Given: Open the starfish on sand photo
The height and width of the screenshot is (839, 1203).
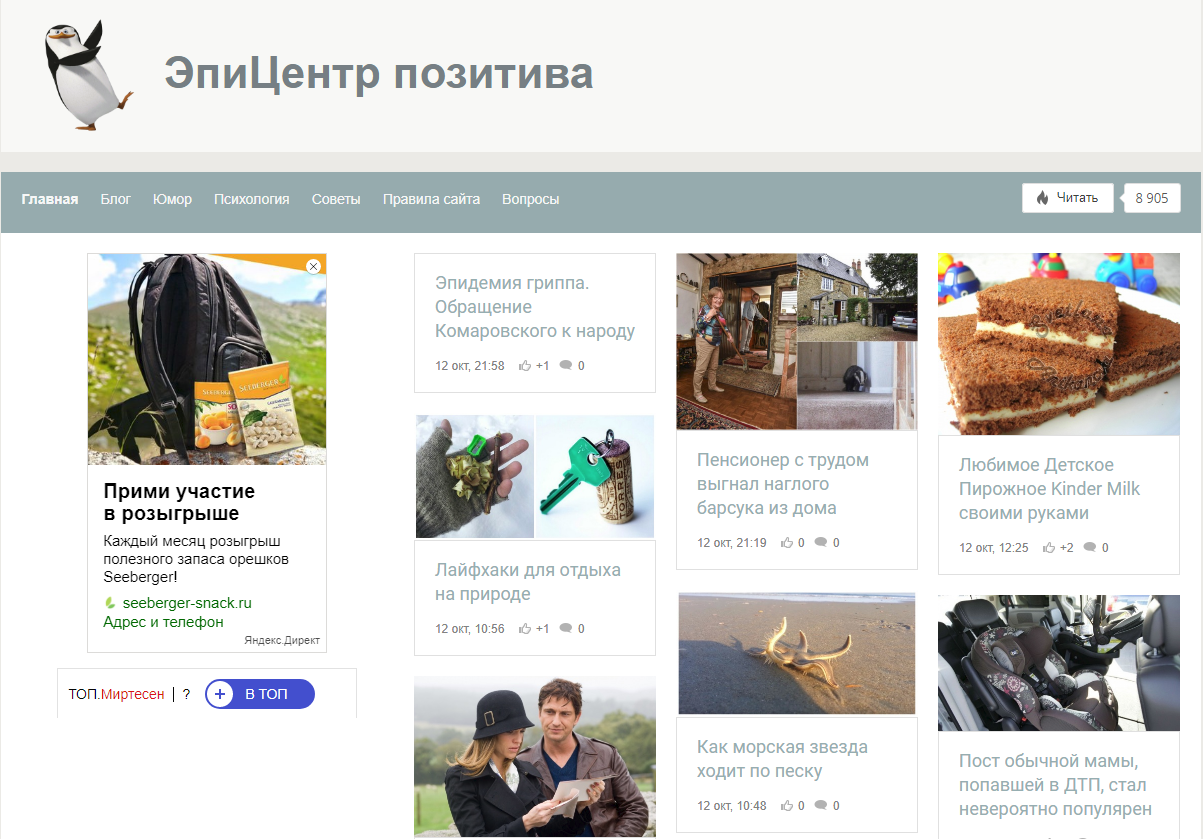Looking at the screenshot, I should (796, 653).
